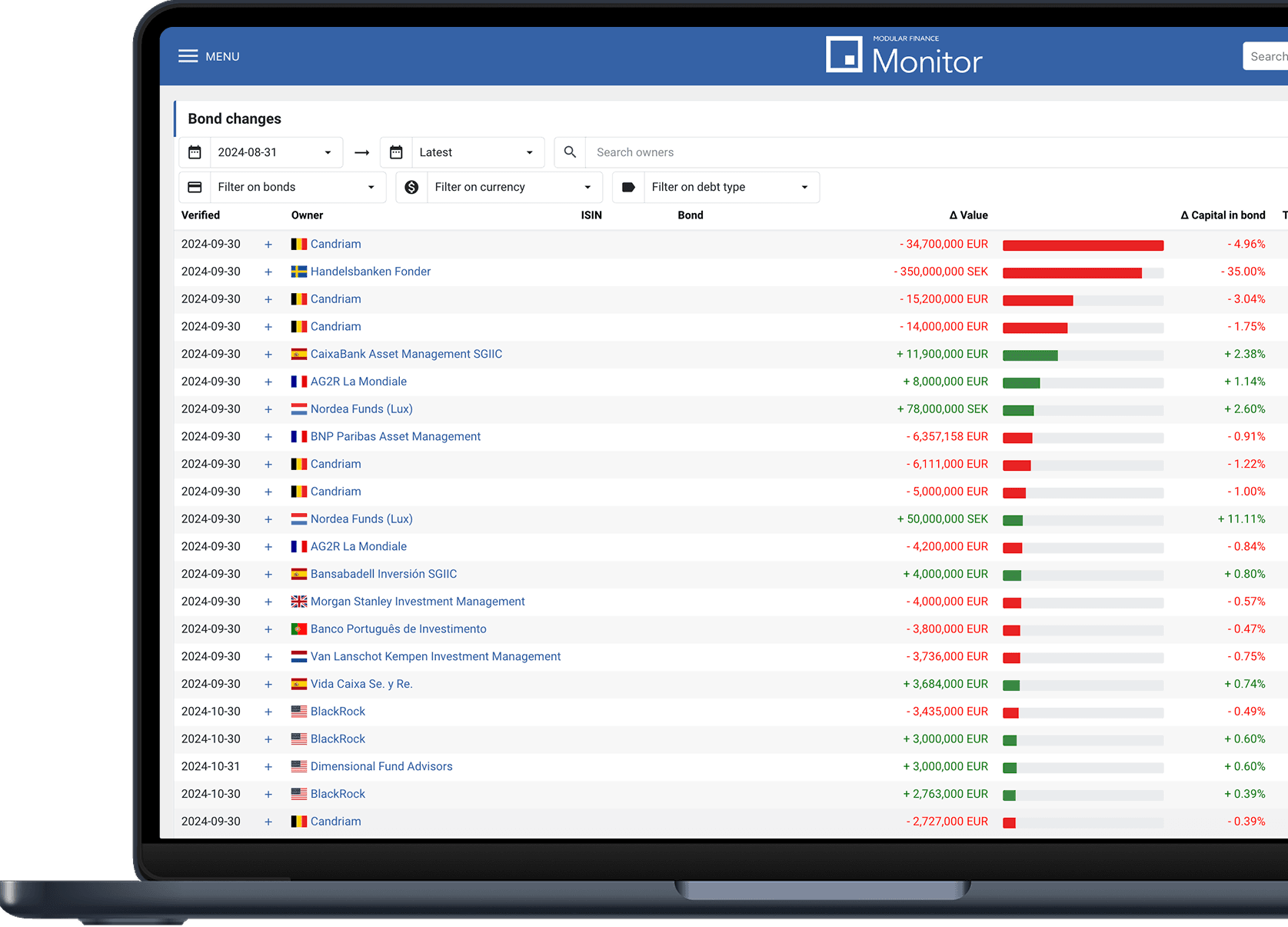This screenshot has width=1288, height=927.
Task: Open Bansabadell Inversión SGIIC link
Action: pyautogui.click(x=384, y=574)
